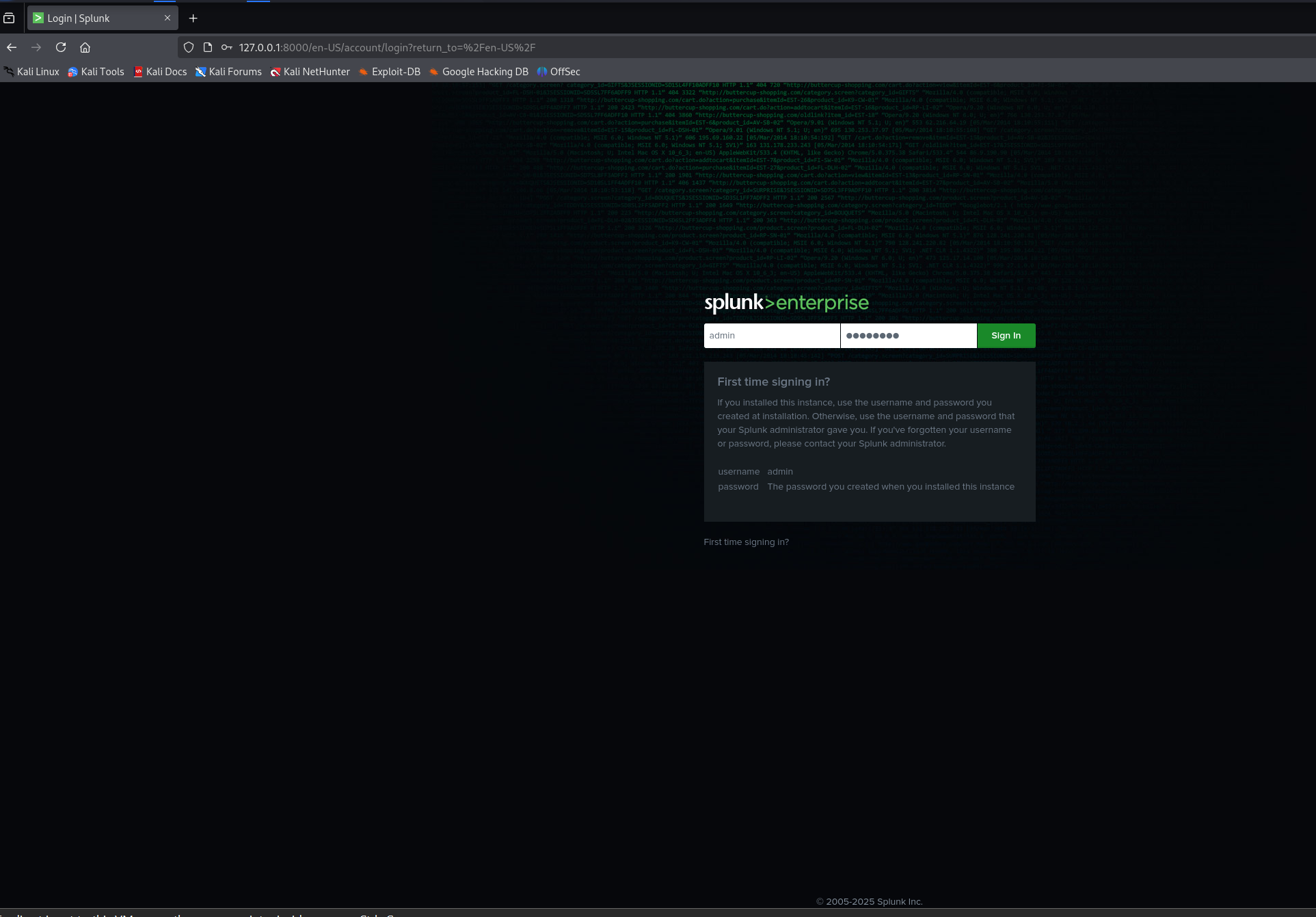Click the saved login key icon in address bar

coord(226,47)
